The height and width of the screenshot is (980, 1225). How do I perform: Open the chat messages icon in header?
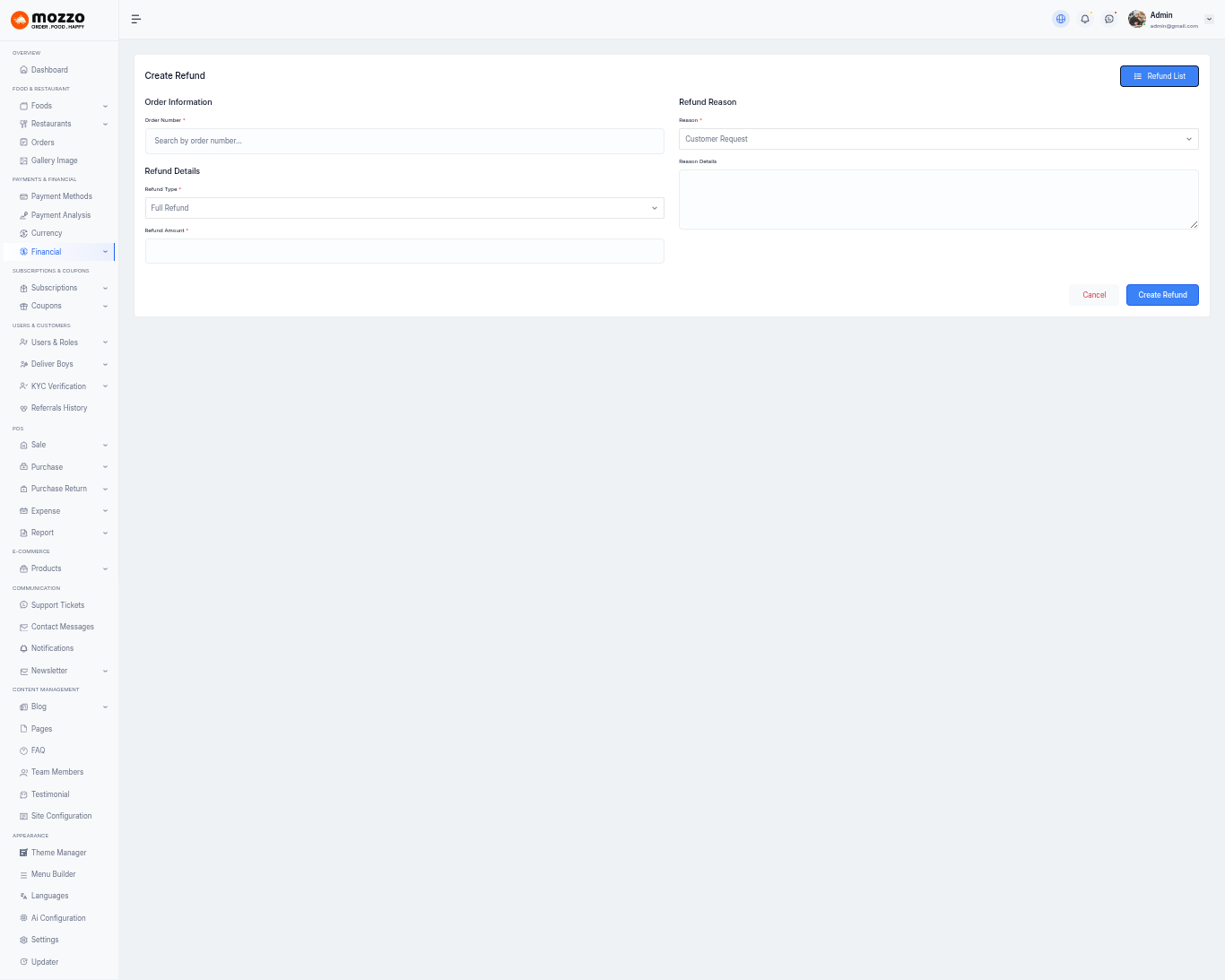click(x=1109, y=19)
